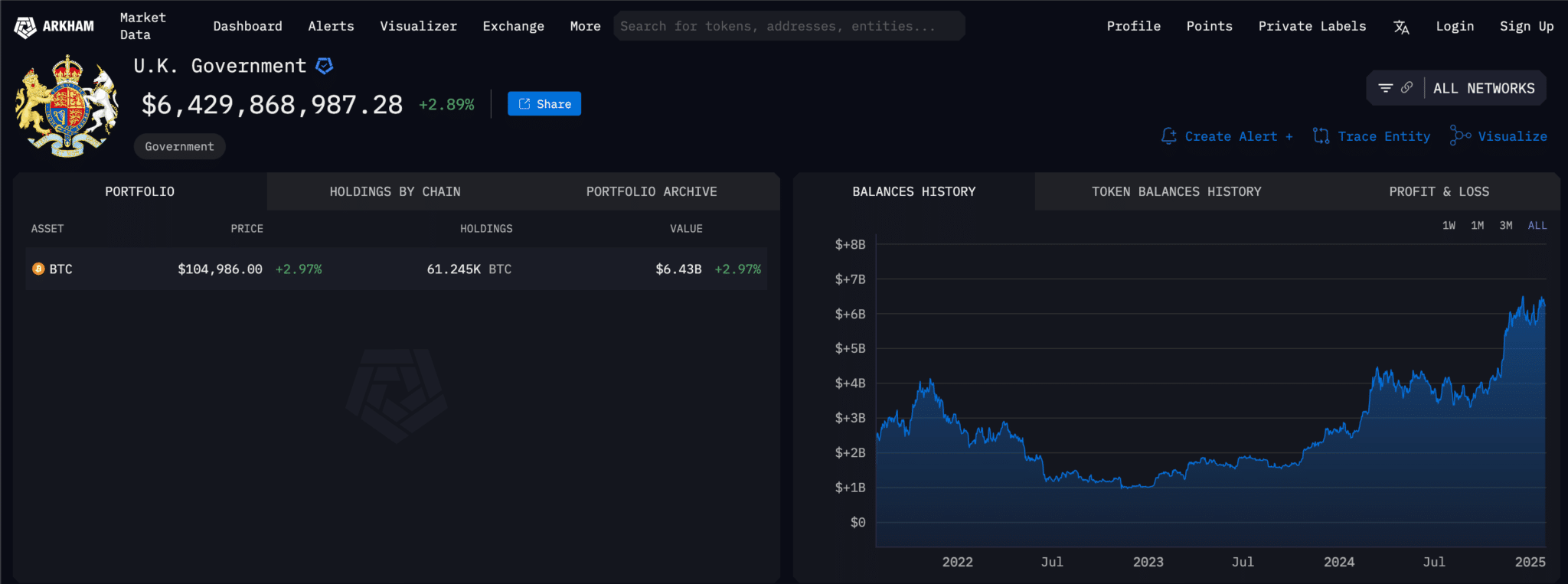Sort by ASSET column header

pos(47,228)
